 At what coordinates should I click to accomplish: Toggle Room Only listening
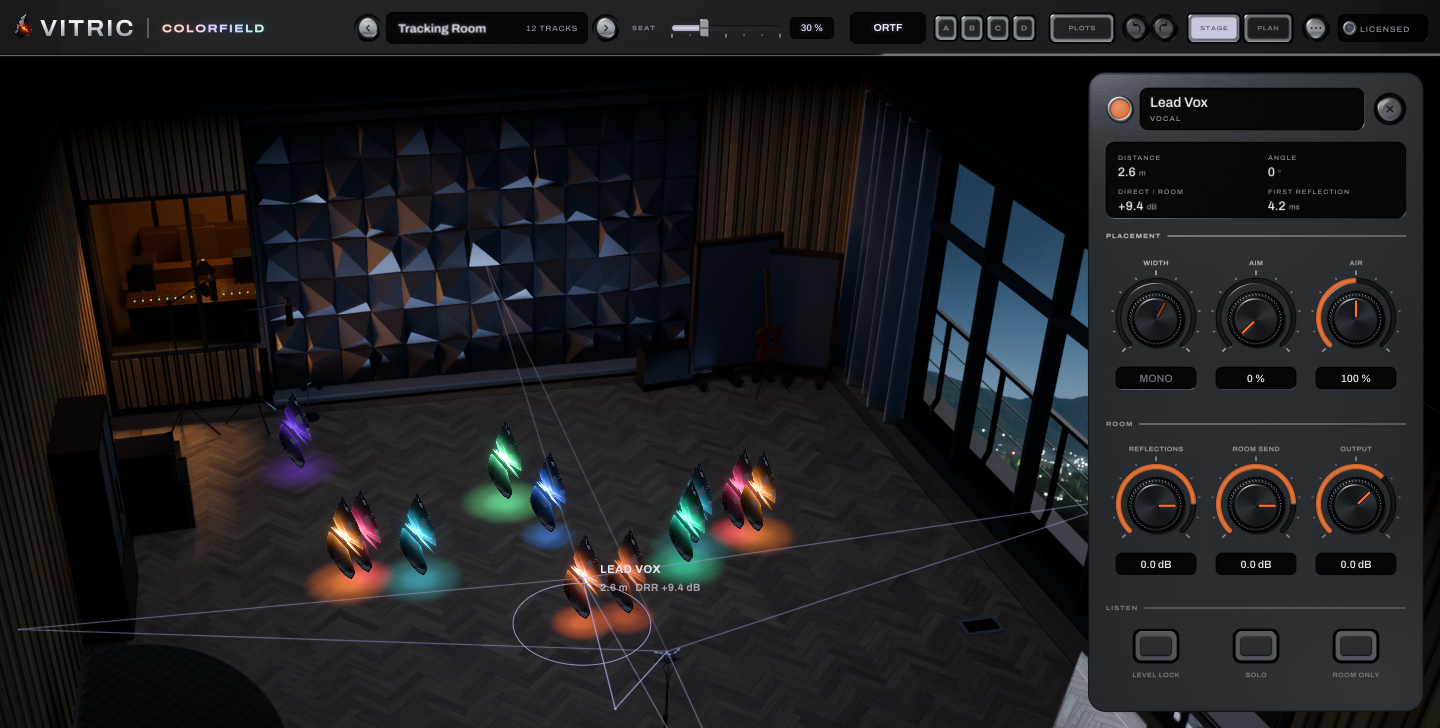point(1356,646)
